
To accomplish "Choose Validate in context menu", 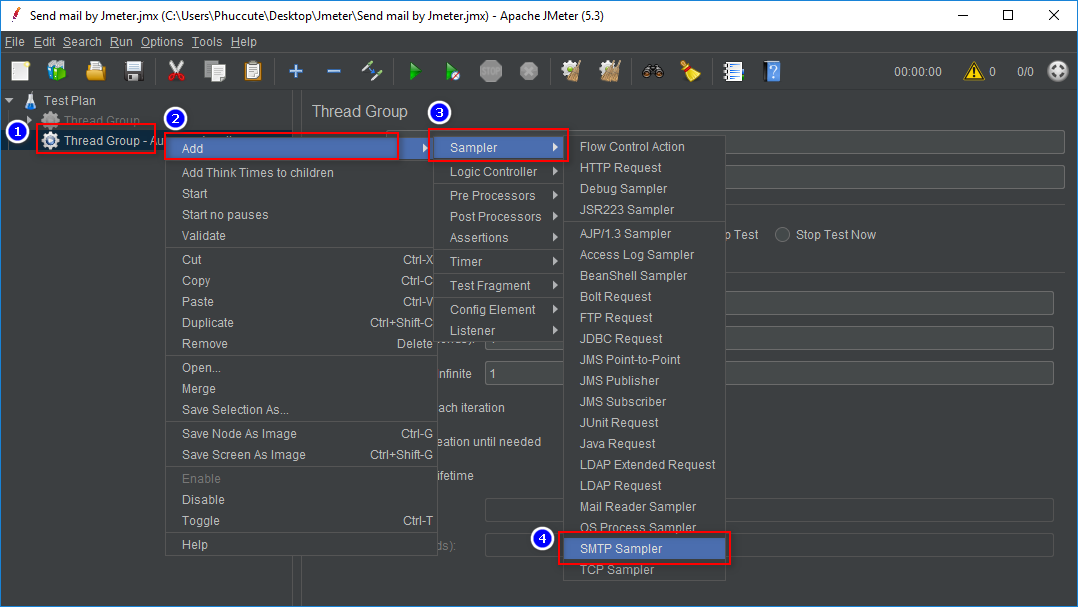I will click(x=301, y=236).
